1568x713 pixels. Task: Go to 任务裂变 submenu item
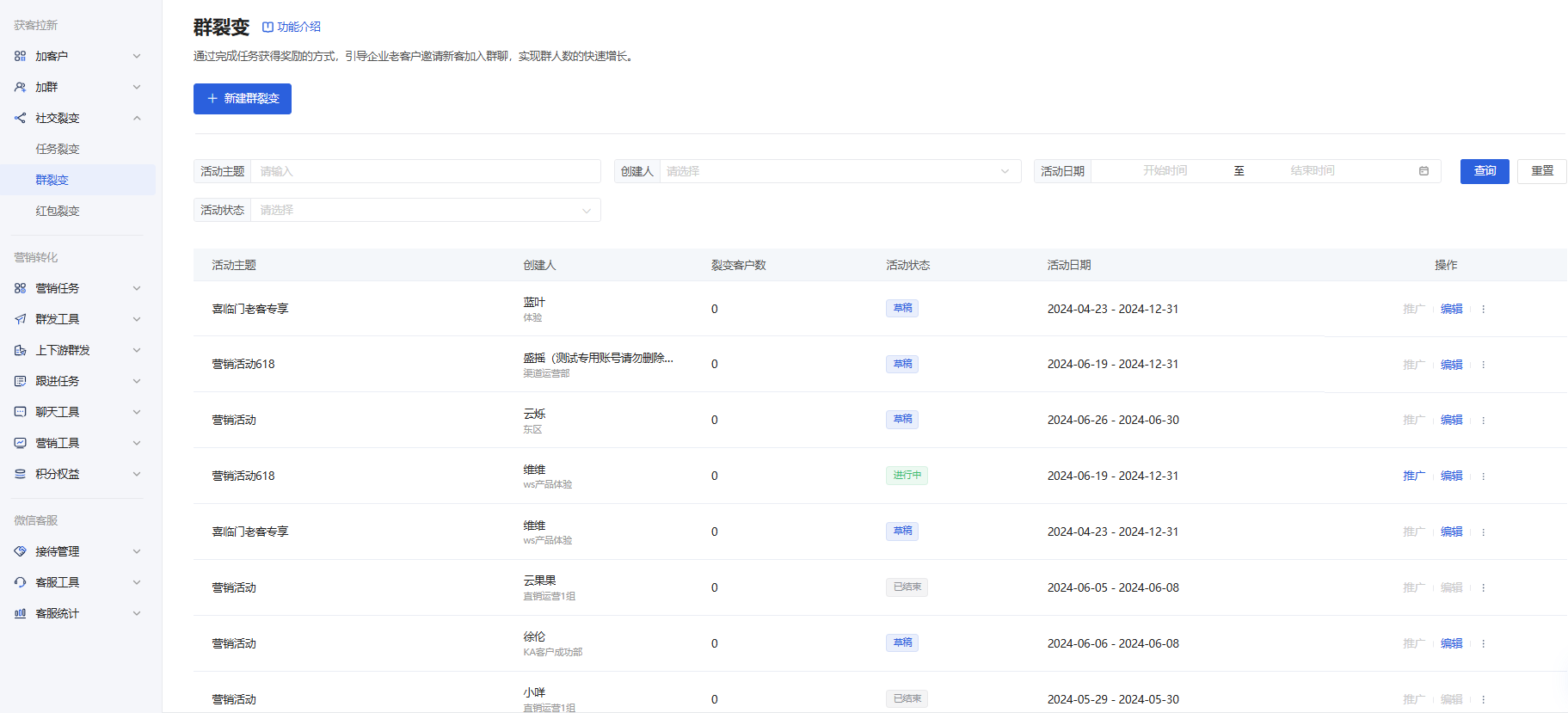coord(58,149)
